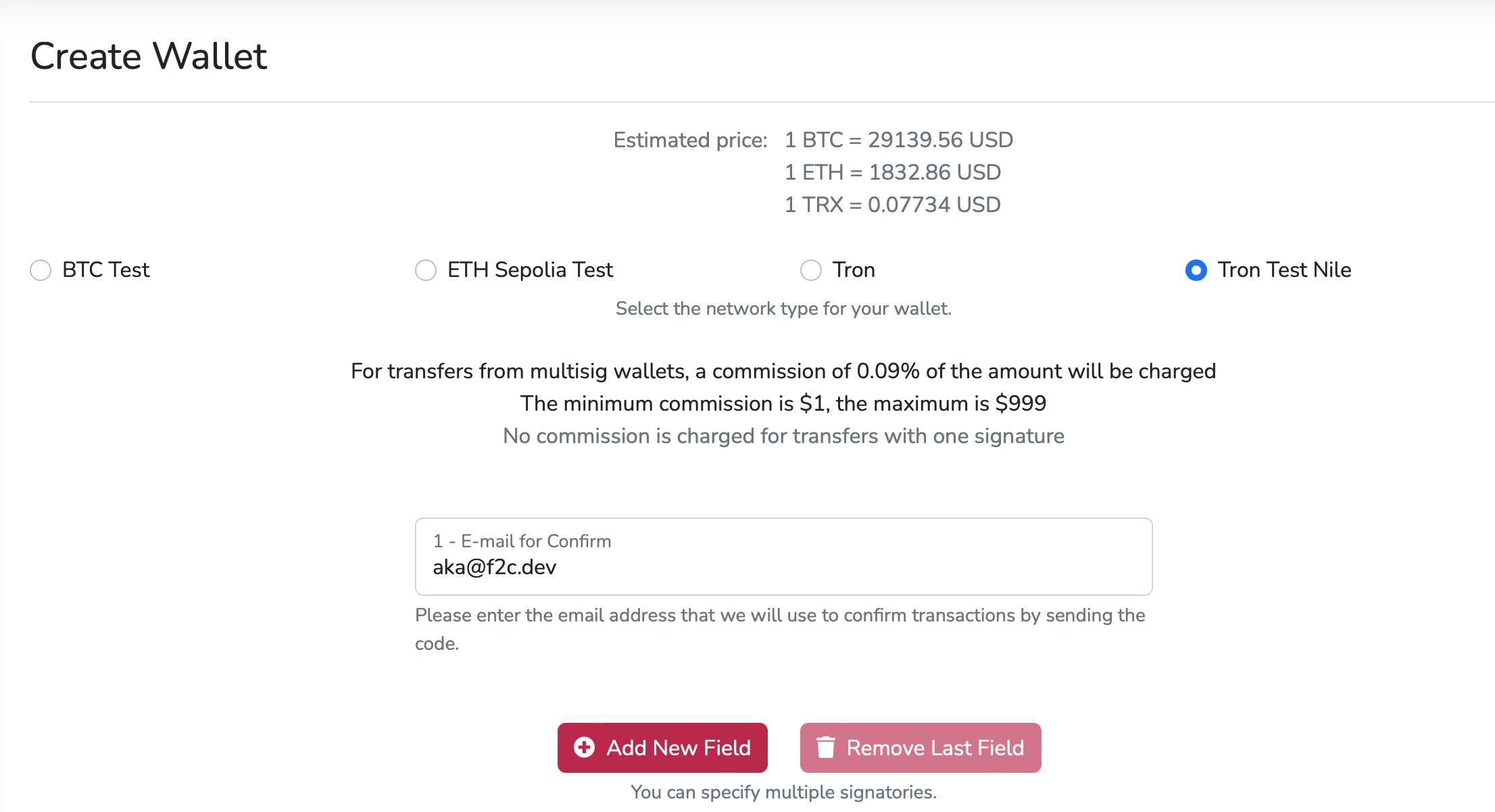This screenshot has height=812, width=1495.
Task: Select the Tron mainnet radio button
Action: click(811, 270)
